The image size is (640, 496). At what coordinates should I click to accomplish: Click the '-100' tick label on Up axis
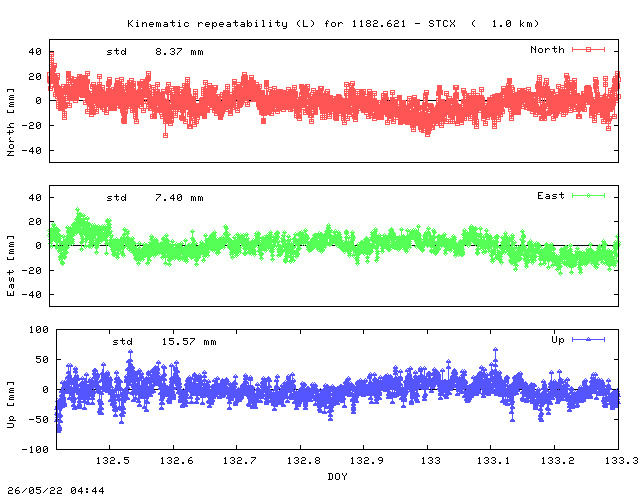[35, 449]
